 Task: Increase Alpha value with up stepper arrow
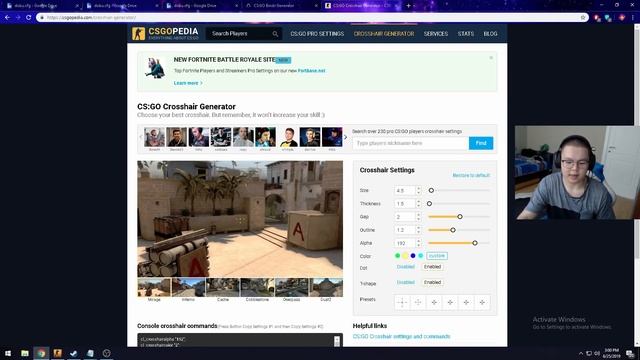[x=418, y=241]
